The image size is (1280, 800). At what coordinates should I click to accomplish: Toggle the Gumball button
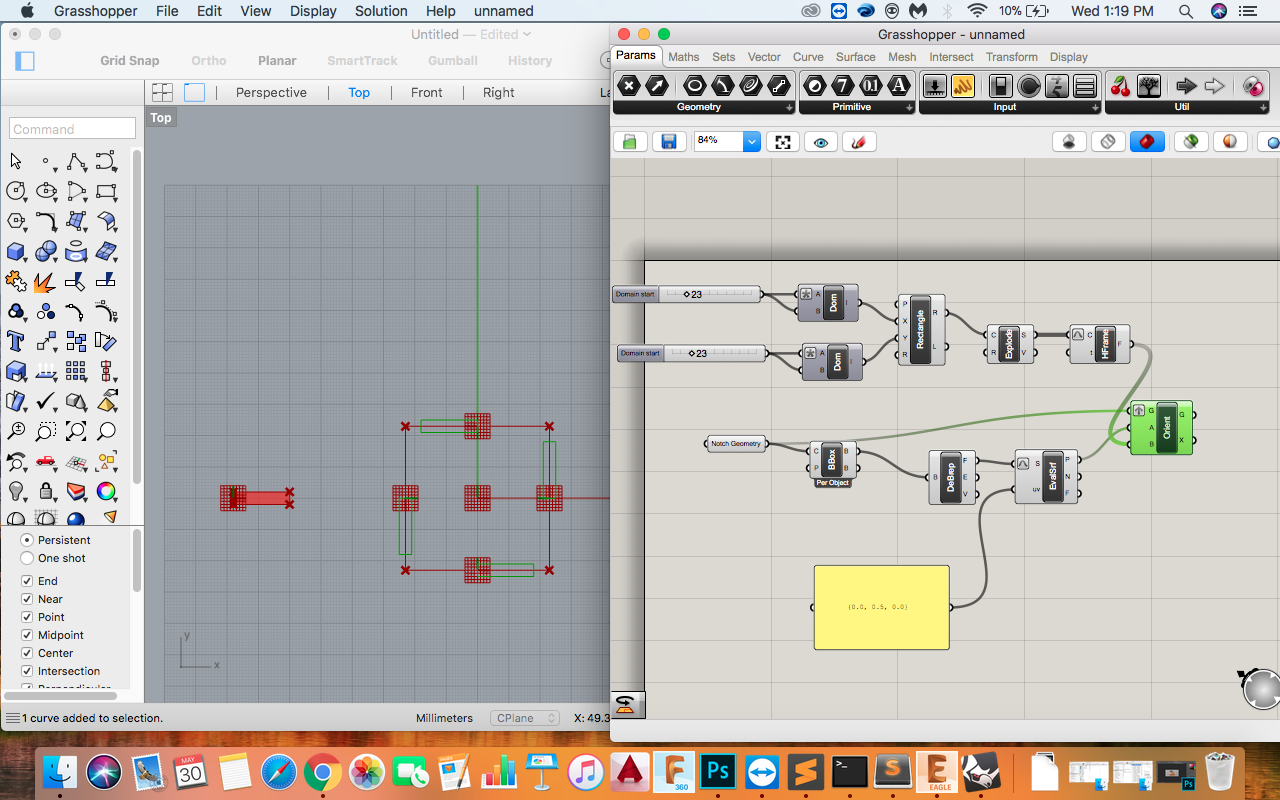pyautogui.click(x=453, y=61)
